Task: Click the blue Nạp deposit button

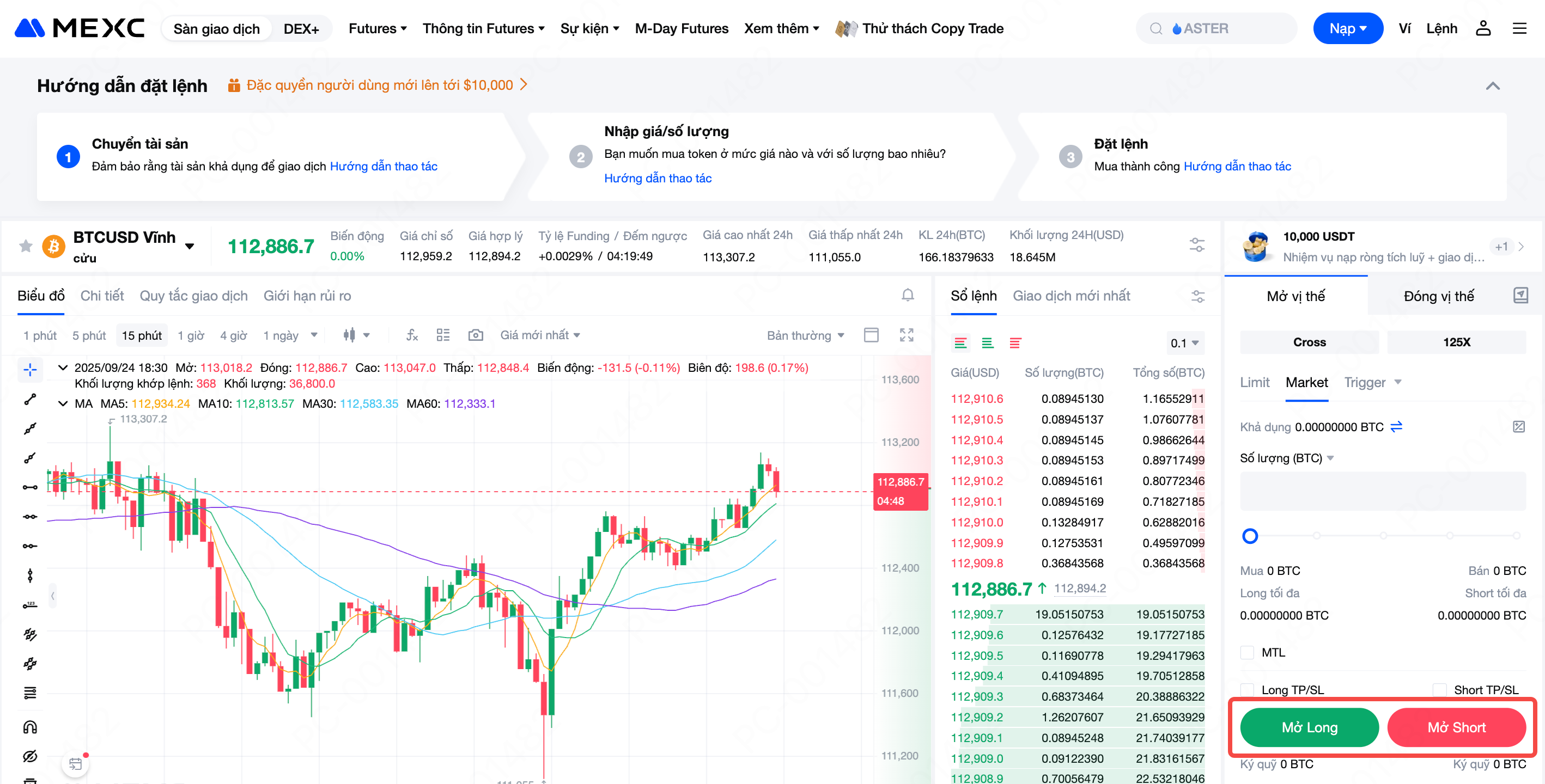Action: click(1347, 28)
